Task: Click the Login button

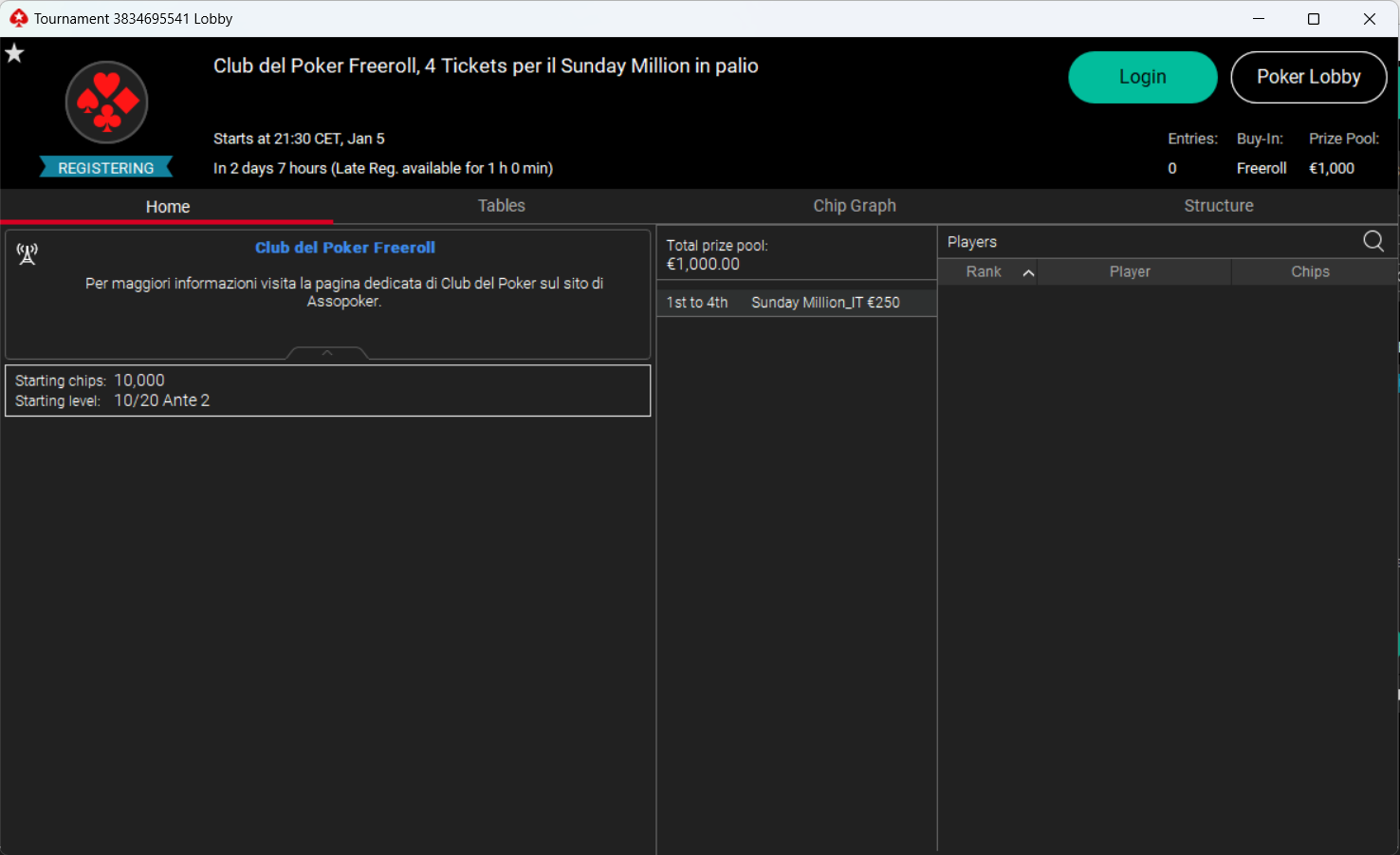Action: tap(1142, 77)
